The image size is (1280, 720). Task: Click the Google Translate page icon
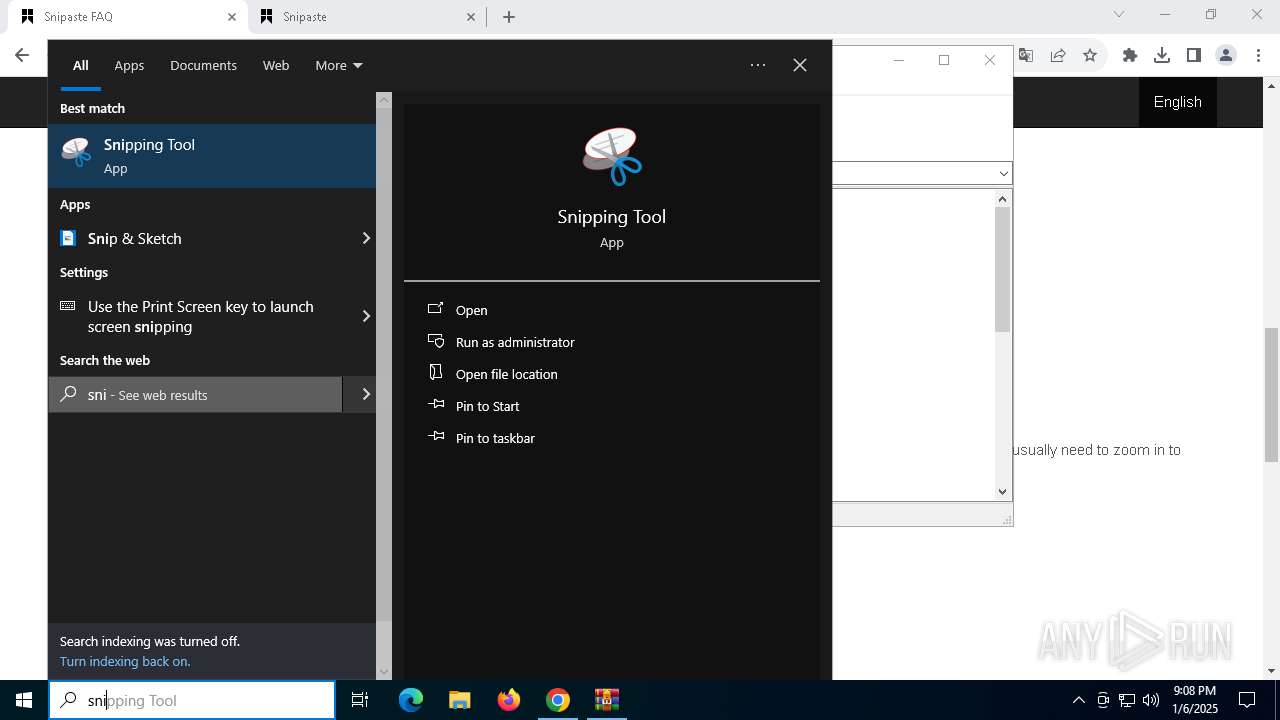[1026, 55]
